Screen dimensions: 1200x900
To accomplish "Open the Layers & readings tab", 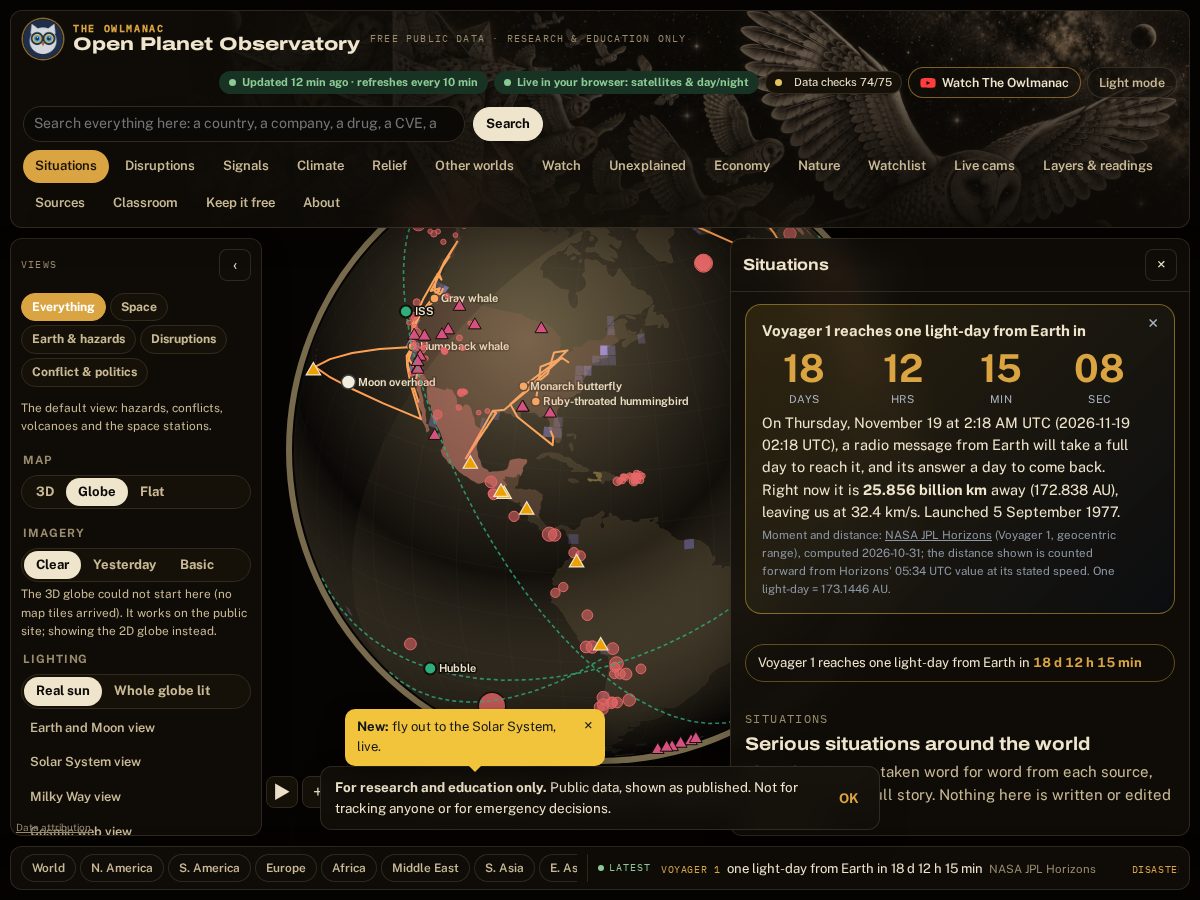I will pos(1098,166).
